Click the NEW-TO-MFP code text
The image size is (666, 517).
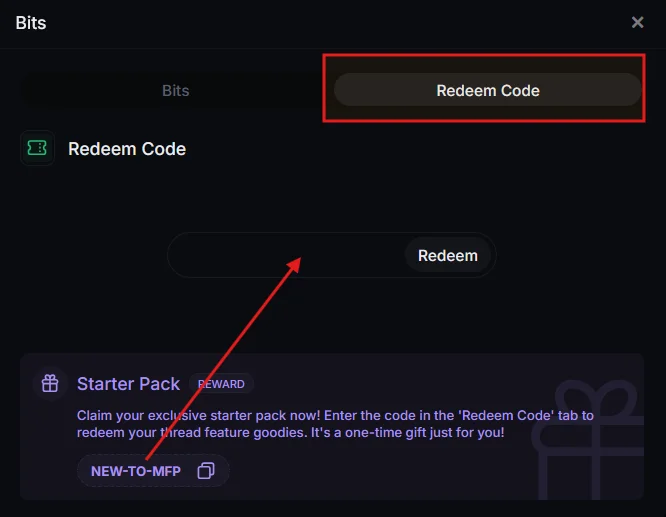[136, 470]
